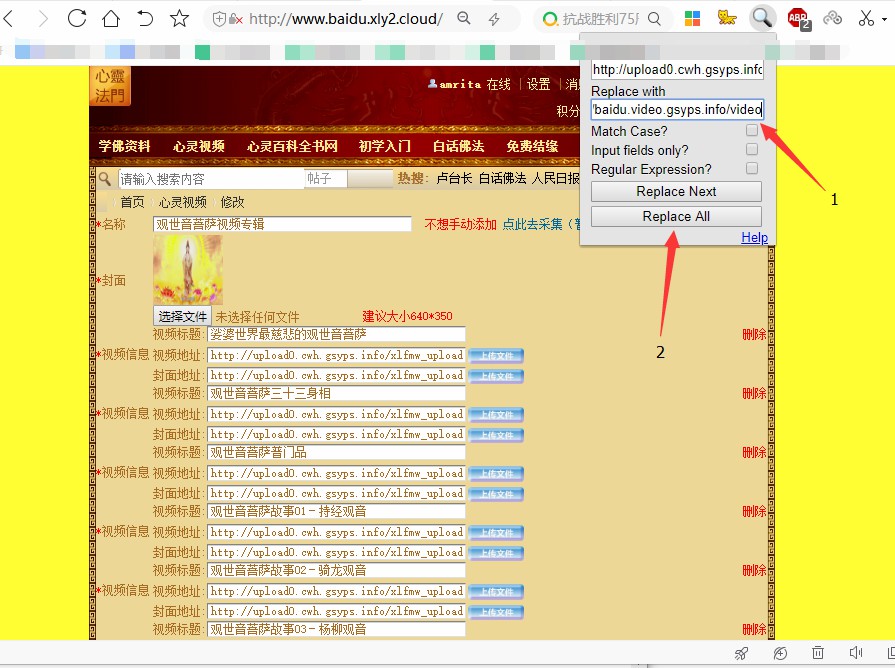Click the browser address bar URL
Screen dimensions: 895x668
tap(346, 19)
